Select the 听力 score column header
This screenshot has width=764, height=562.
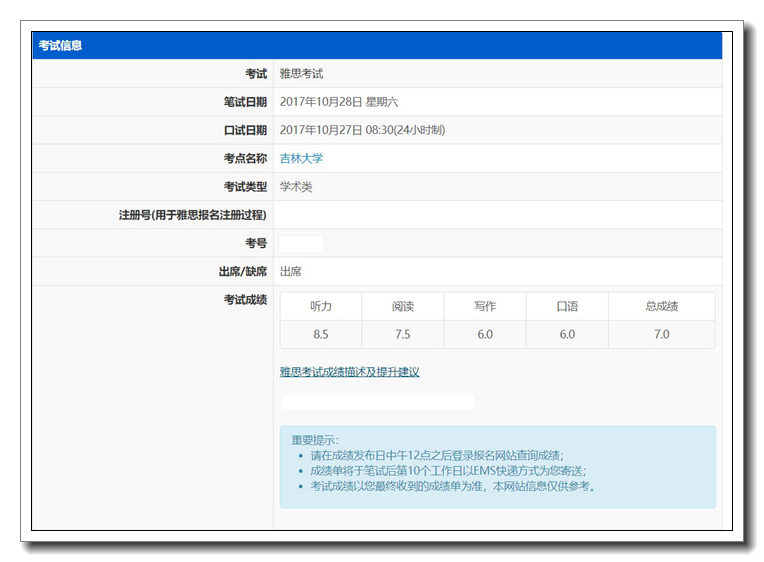(321, 306)
